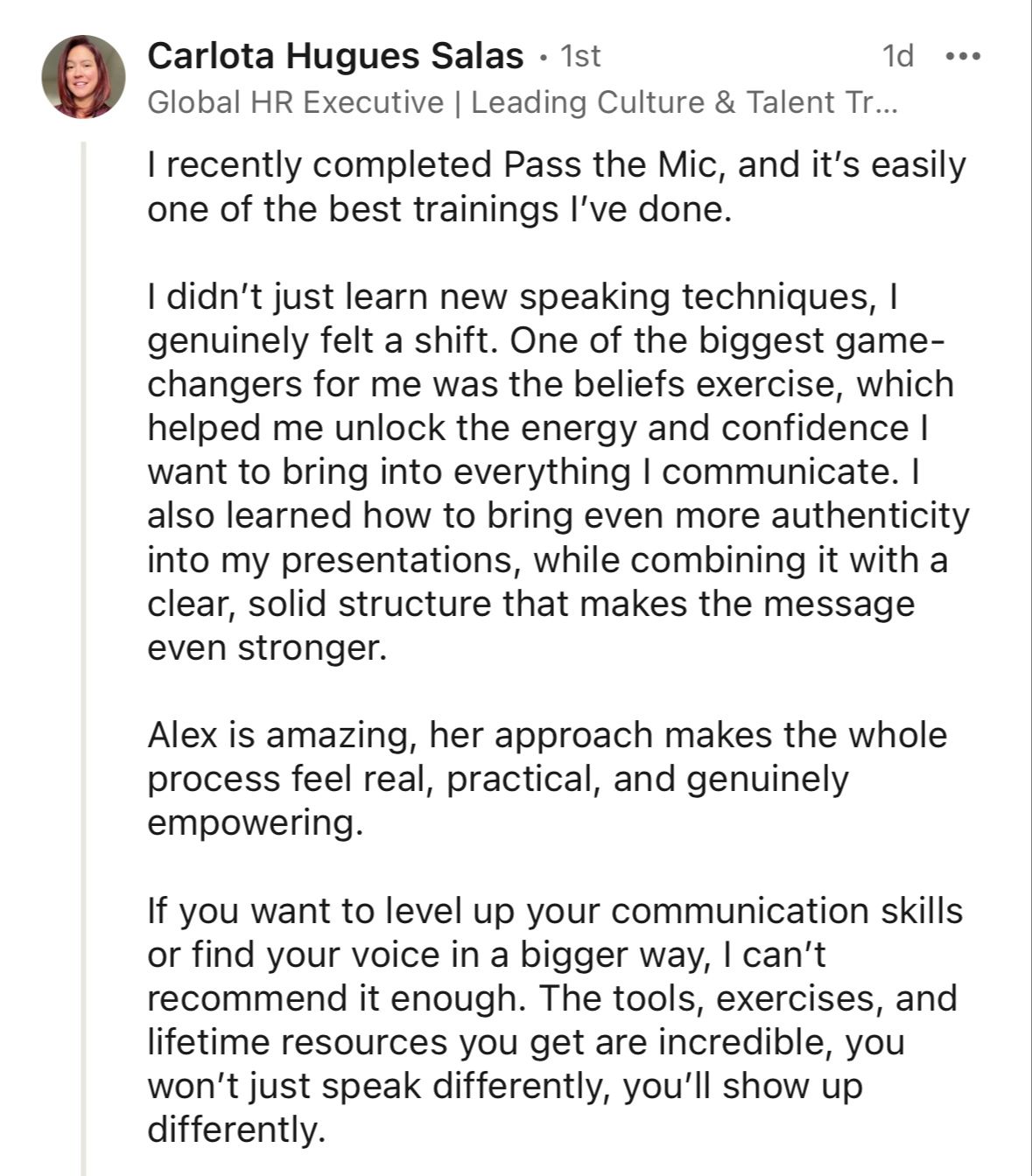The image size is (1032, 1176).
Task: Select the line "If you want to level up"
Action: coord(555,912)
